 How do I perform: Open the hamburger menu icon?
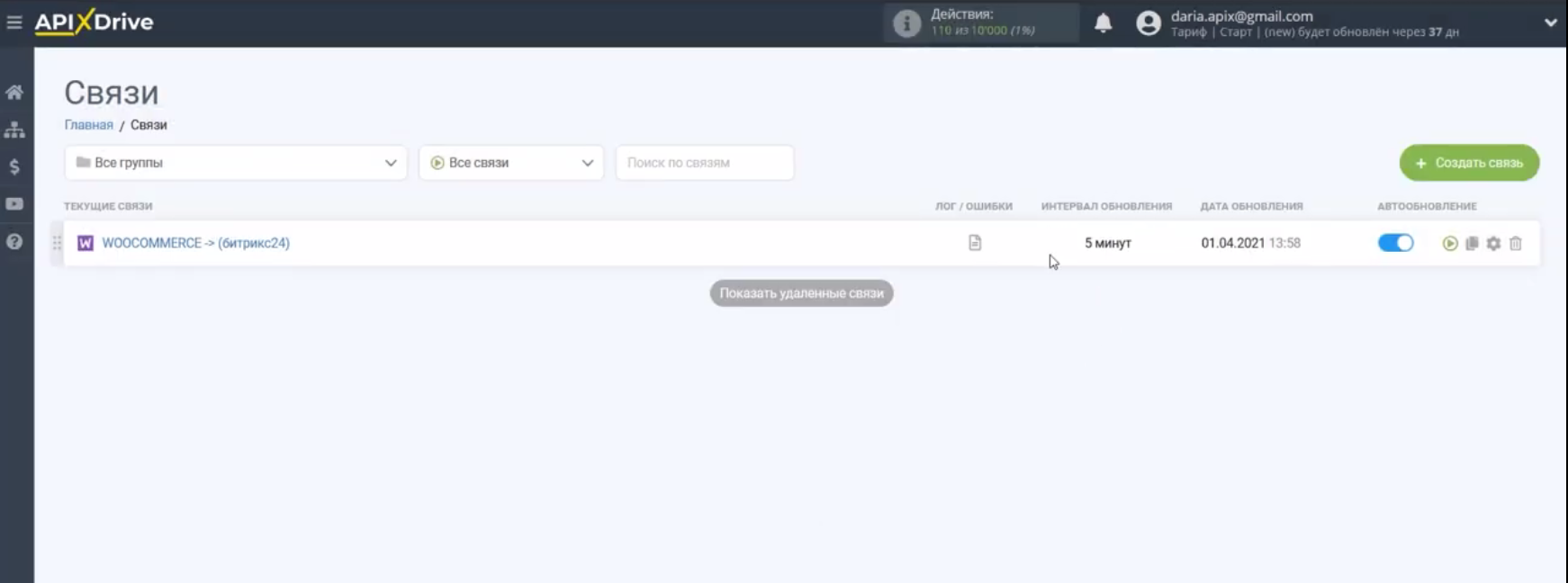(14, 22)
